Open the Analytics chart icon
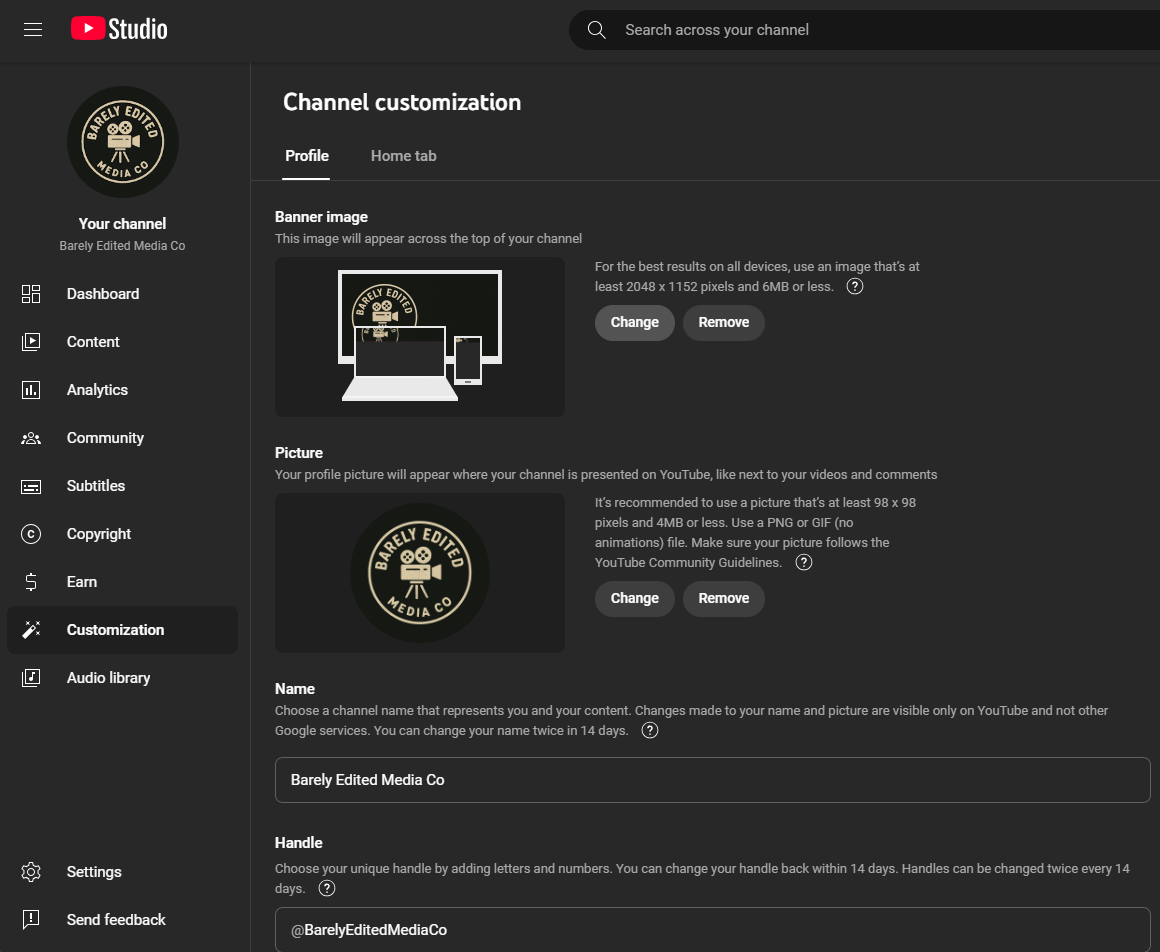This screenshot has height=952, width=1160. pos(31,390)
